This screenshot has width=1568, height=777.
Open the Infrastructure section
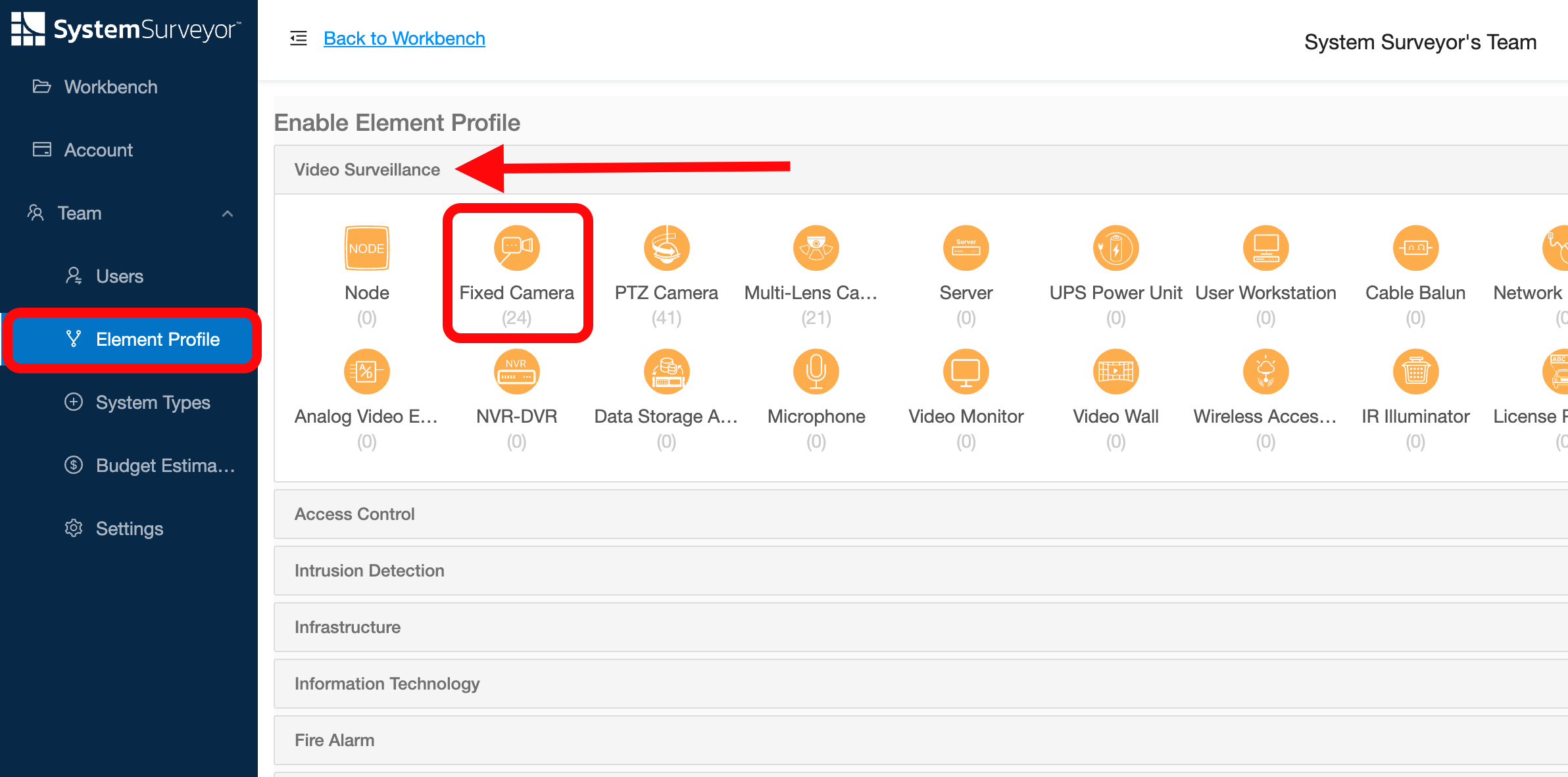point(347,627)
